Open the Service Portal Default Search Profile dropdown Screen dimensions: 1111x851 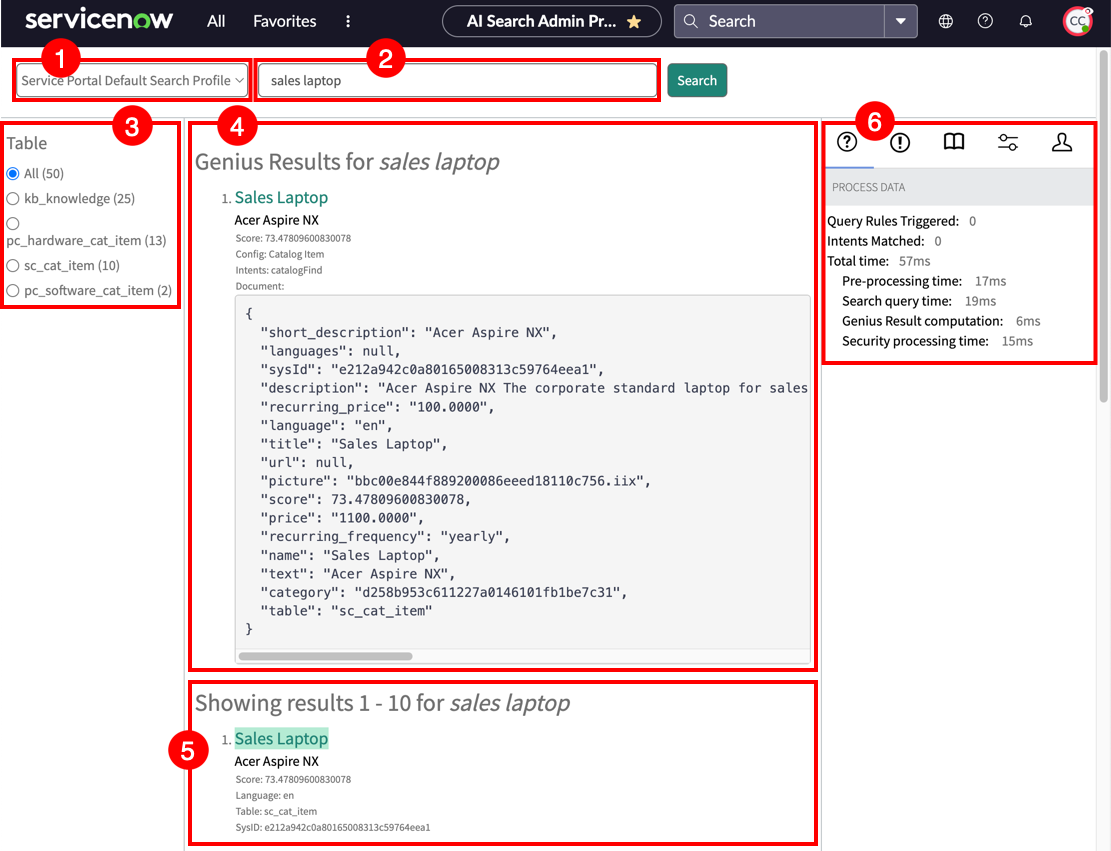click(x=132, y=80)
